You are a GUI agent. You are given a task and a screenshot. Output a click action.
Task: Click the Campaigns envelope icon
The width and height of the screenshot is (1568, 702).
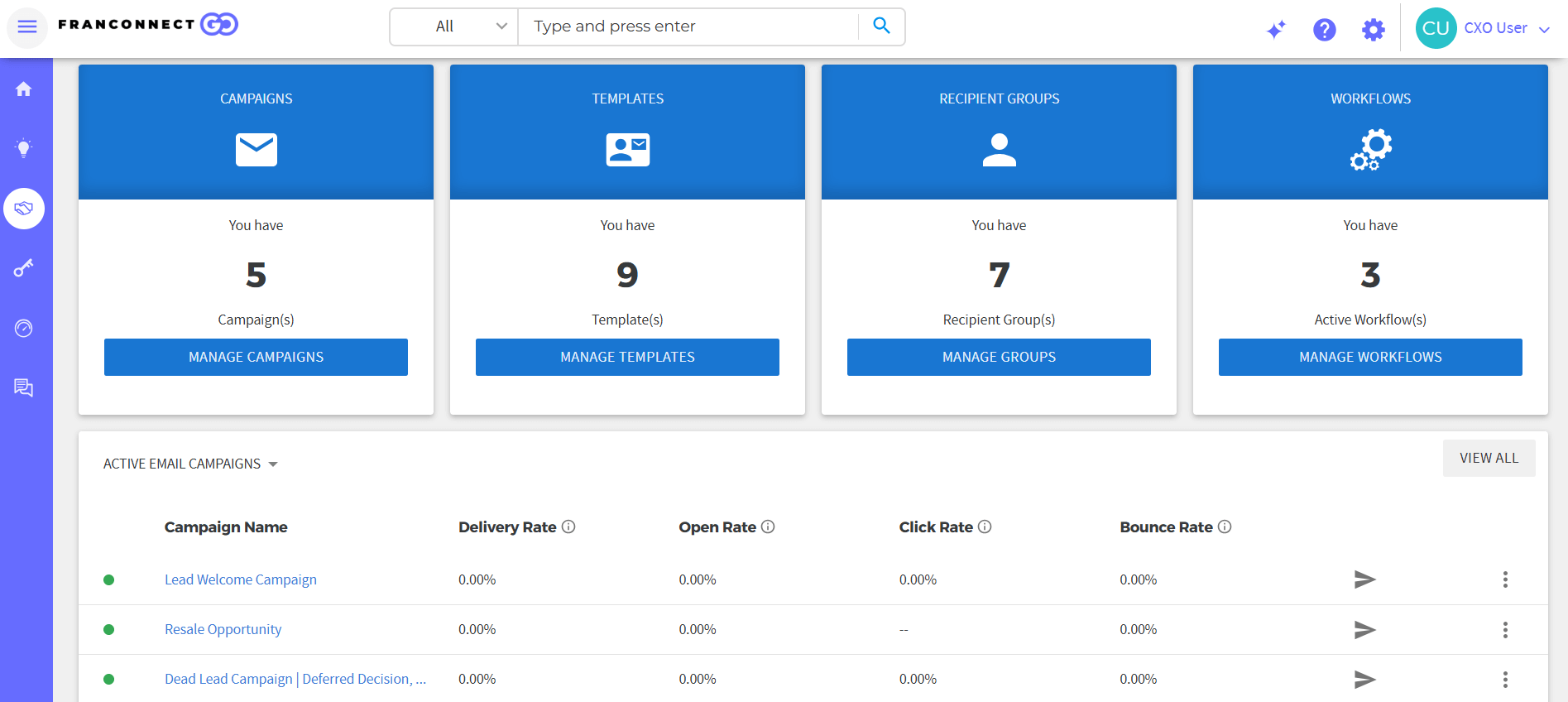257,150
